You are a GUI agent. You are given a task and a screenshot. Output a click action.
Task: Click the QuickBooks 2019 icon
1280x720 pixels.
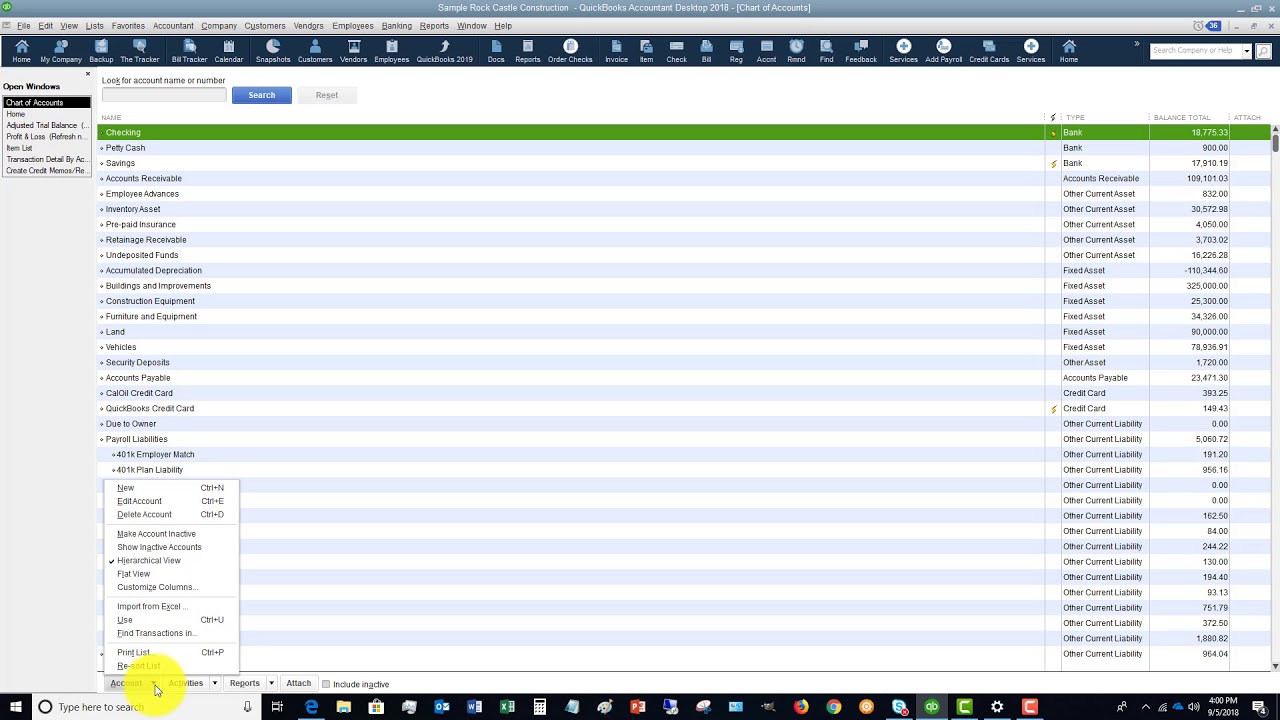pos(444,51)
